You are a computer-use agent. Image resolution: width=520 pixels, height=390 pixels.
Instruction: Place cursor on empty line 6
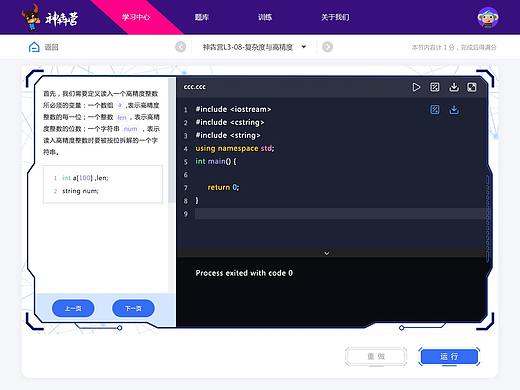340,174
